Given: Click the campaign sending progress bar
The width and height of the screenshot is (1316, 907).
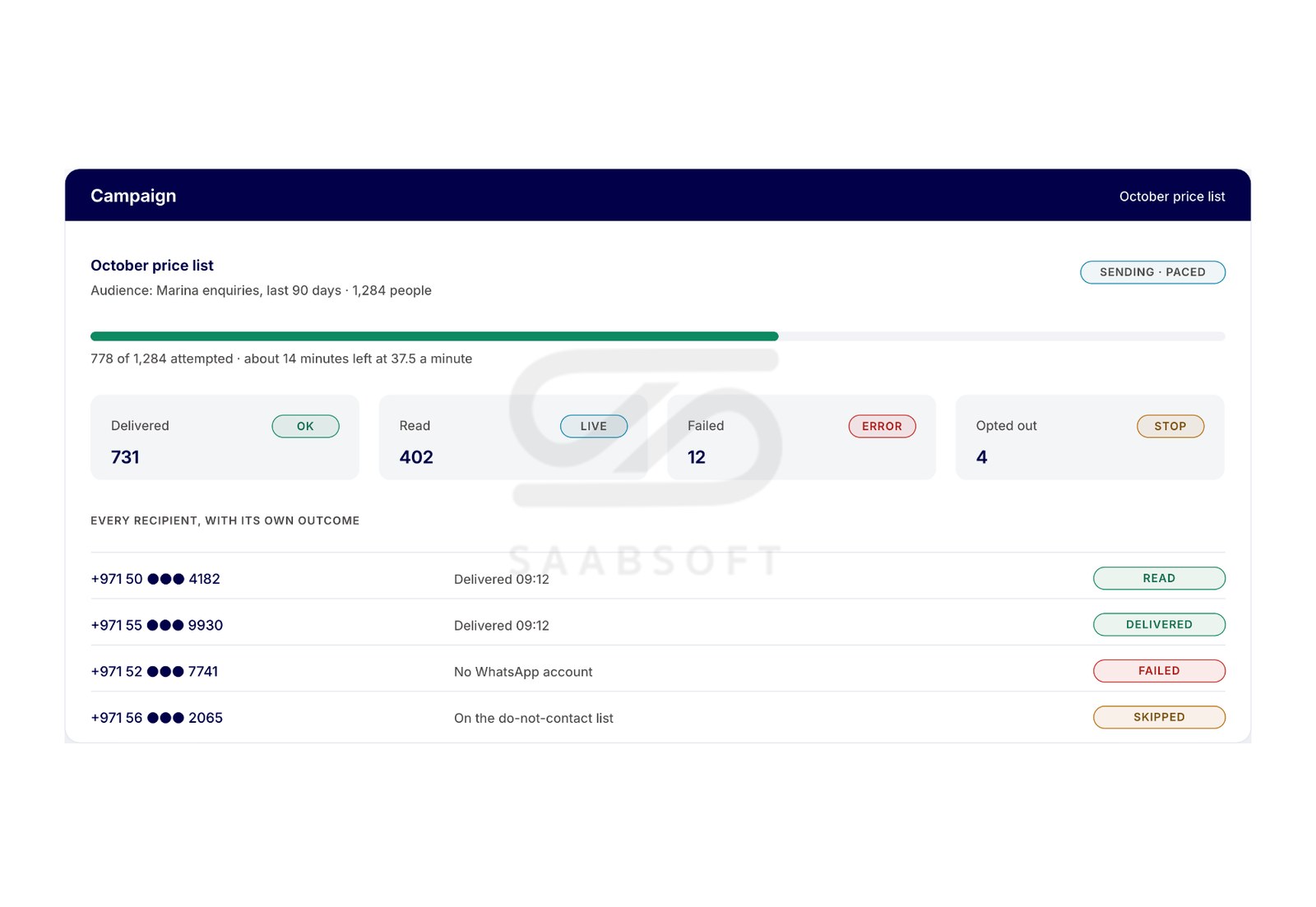Looking at the screenshot, I should point(658,336).
